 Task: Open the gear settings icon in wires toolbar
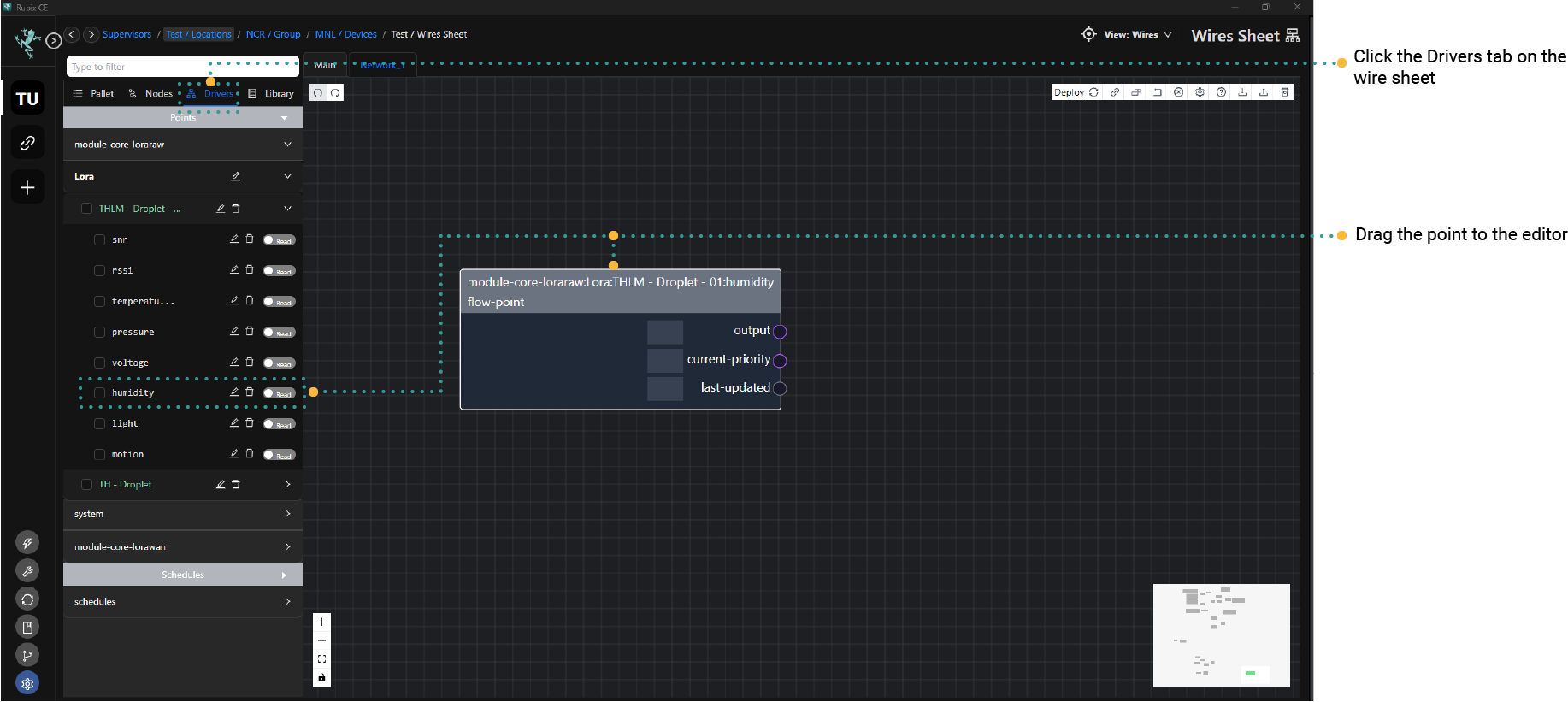point(1200,92)
